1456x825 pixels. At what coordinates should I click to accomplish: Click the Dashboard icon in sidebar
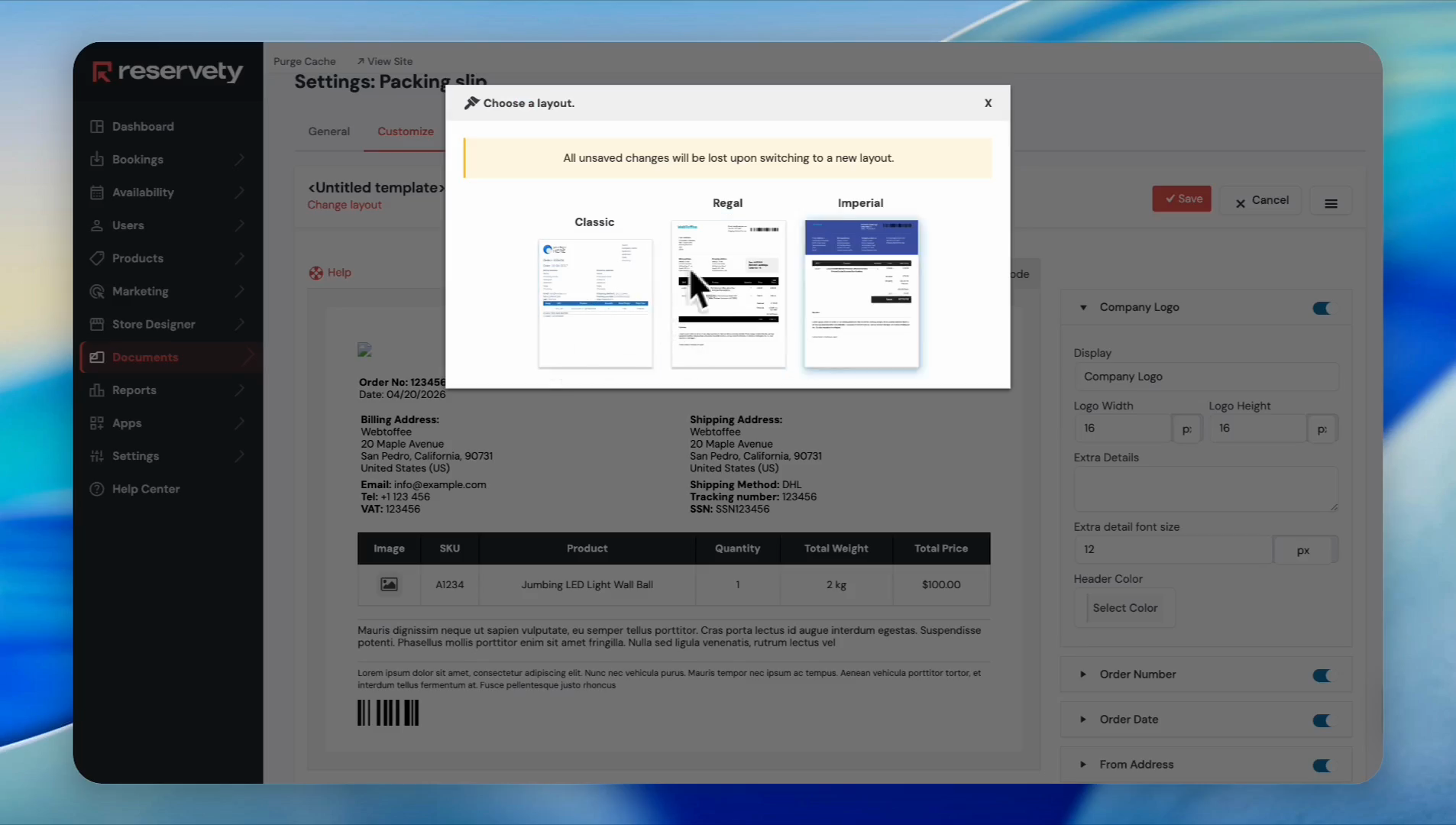click(97, 127)
